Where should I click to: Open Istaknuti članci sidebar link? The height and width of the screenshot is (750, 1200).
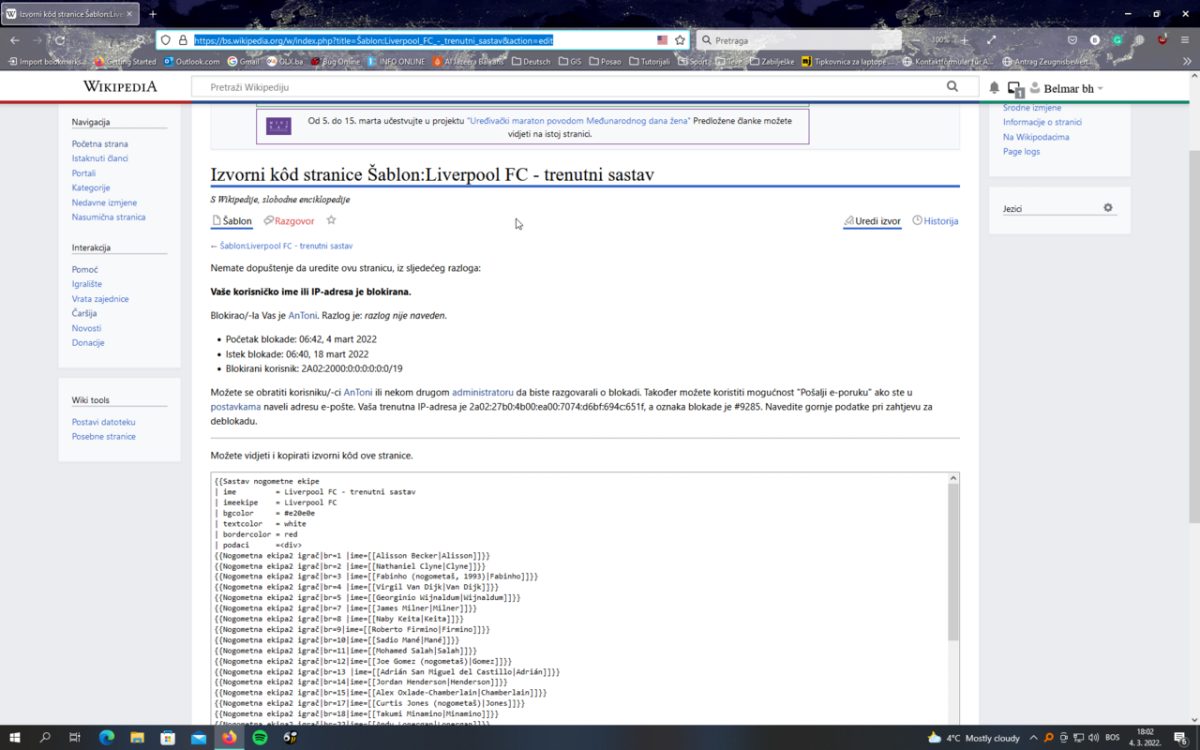(100, 158)
